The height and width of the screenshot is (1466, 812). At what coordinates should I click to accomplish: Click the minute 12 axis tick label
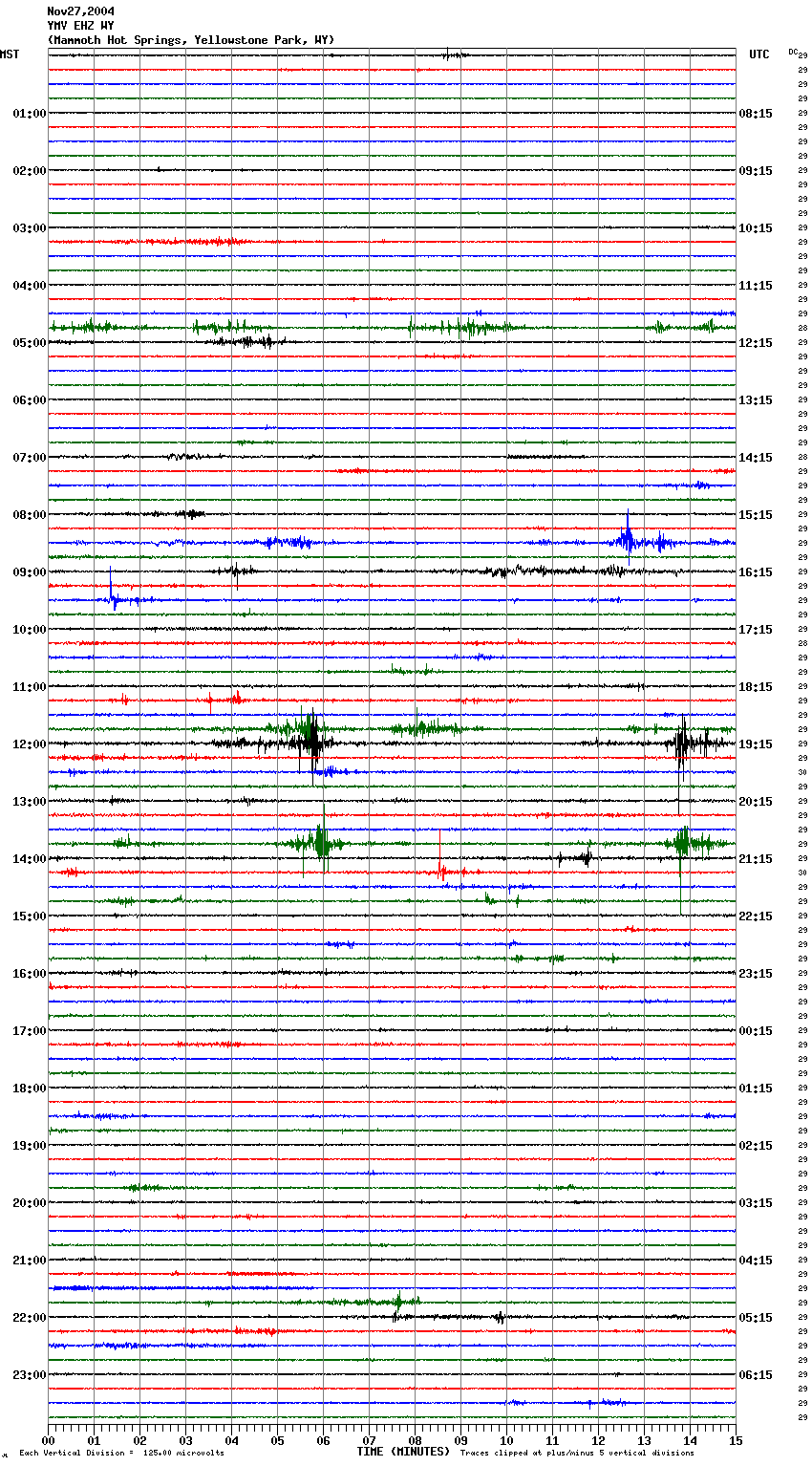(598, 1440)
